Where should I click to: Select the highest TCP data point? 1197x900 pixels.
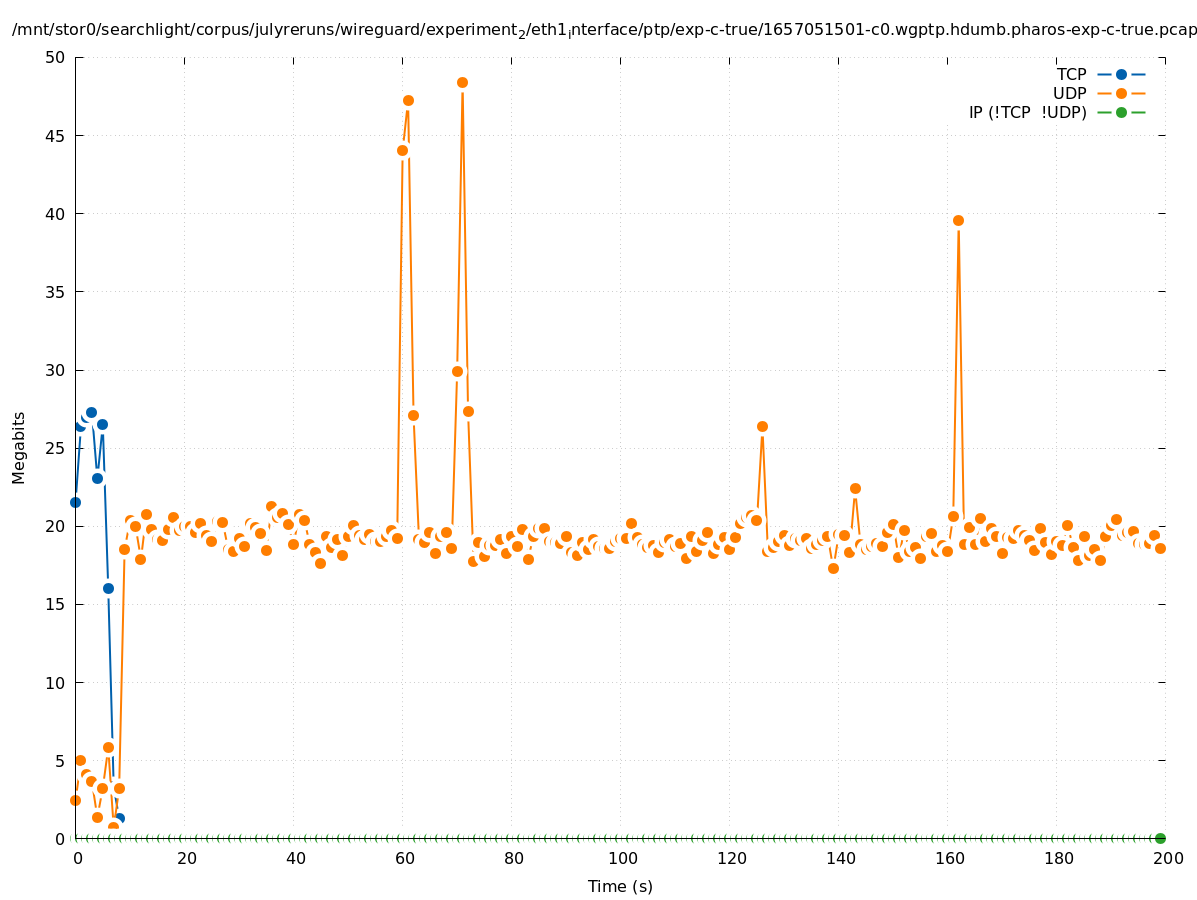click(x=91, y=412)
